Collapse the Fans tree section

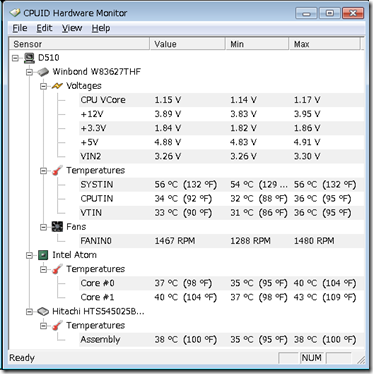click(43, 227)
